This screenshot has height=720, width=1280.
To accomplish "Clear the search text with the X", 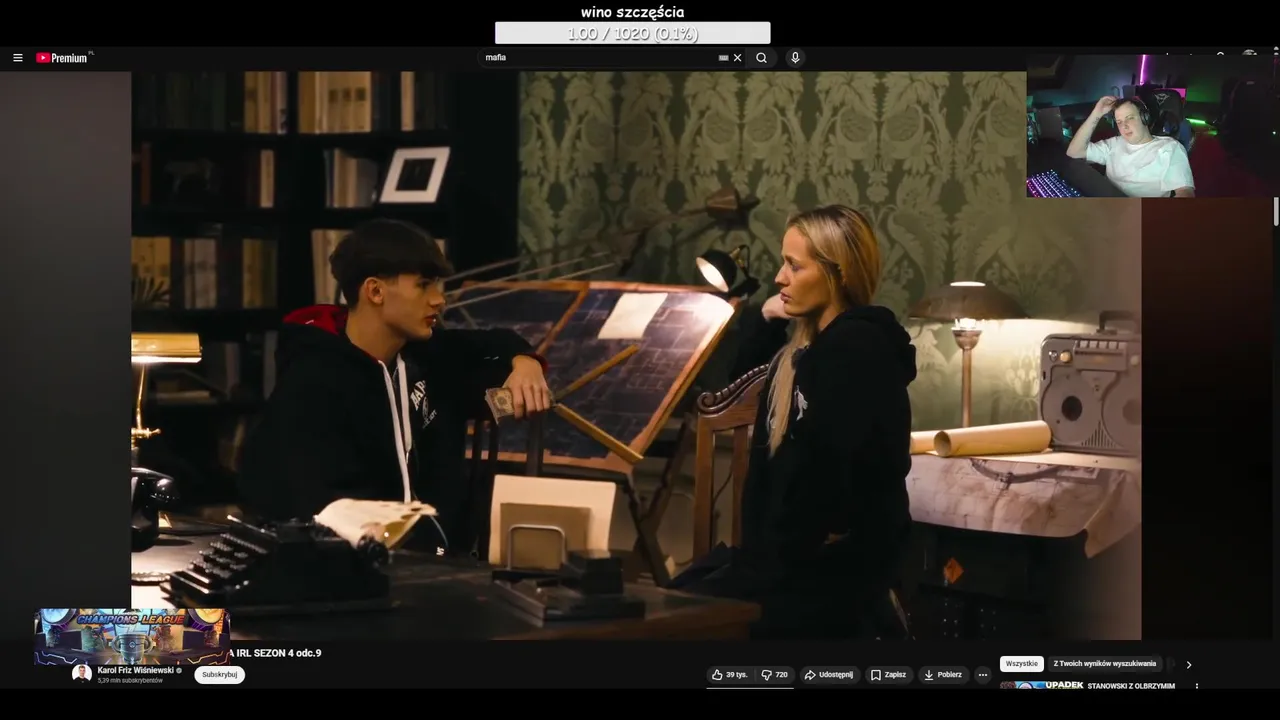I will pos(738,58).
